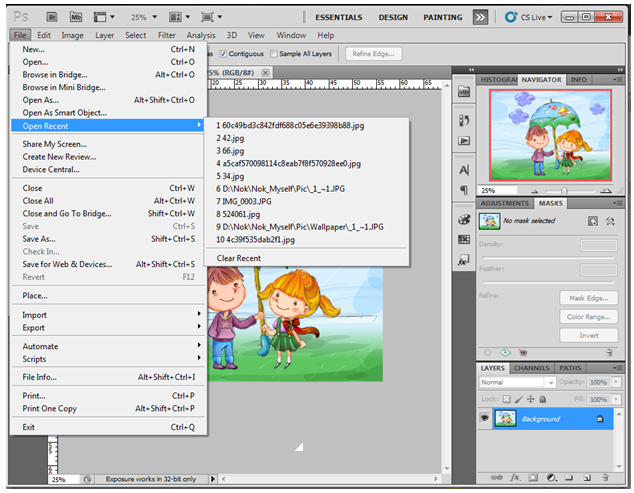Choose Clear Recent from the submenu
Screen dimensions: 634x493
239,258
